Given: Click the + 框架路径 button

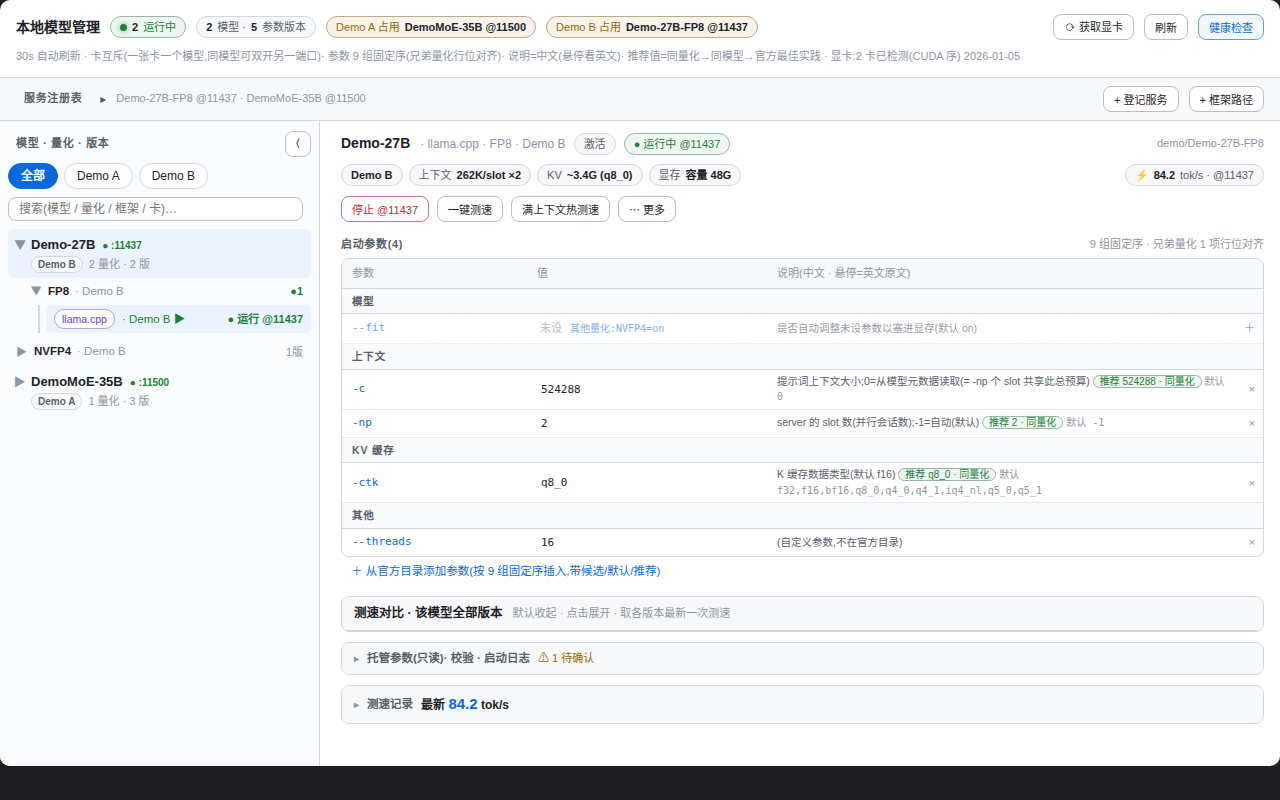Looking at the screenshot, I should tap(1226, 99).
